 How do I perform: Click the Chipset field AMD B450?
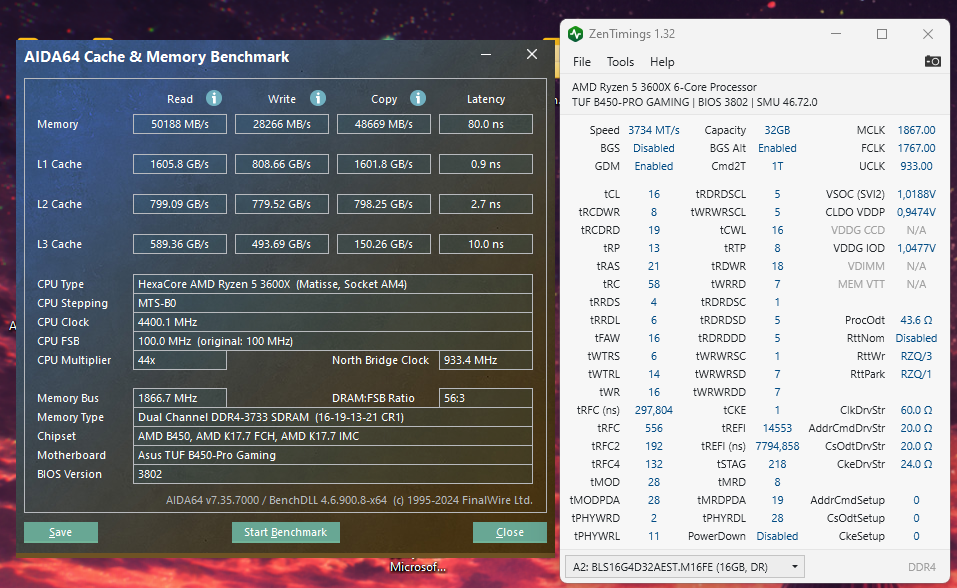(333, 436)
